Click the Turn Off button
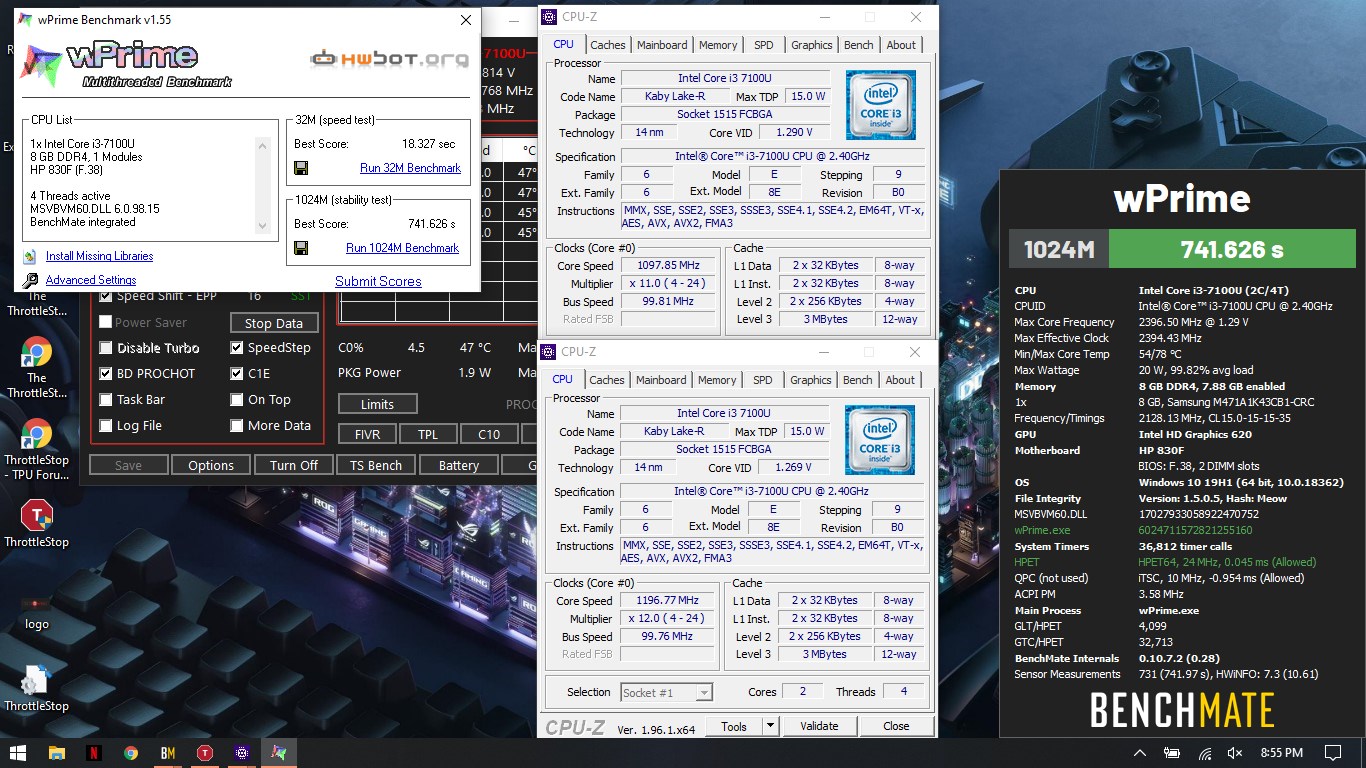Screen dimensions: 1366x768 pyautogui.click(x=294, y=465)
